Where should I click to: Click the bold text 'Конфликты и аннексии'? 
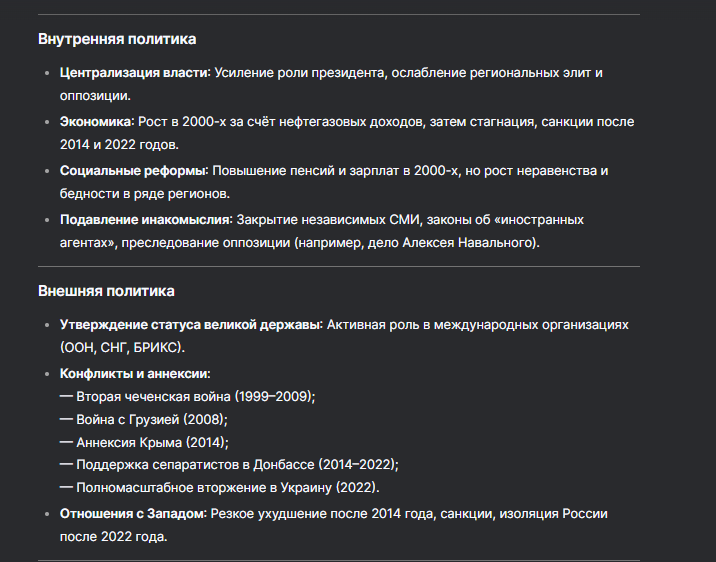[x=134, y=373]
